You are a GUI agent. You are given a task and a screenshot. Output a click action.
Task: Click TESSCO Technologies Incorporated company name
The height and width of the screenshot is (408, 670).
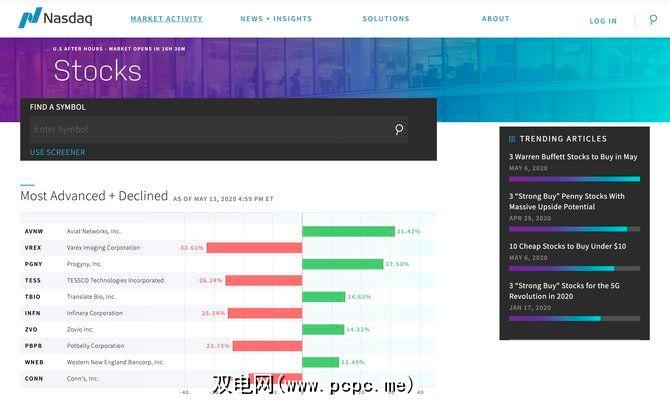[115, 280]
